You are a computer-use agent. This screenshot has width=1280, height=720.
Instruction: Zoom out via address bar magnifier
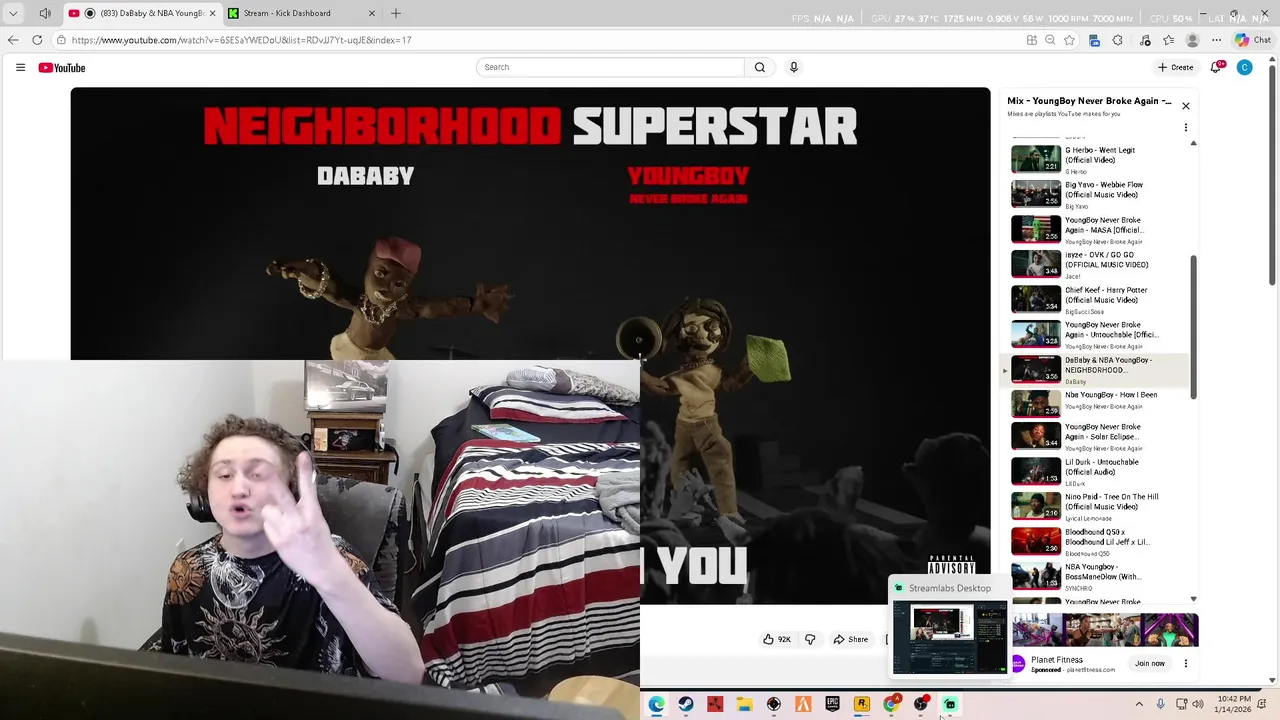click(1050, 40)
